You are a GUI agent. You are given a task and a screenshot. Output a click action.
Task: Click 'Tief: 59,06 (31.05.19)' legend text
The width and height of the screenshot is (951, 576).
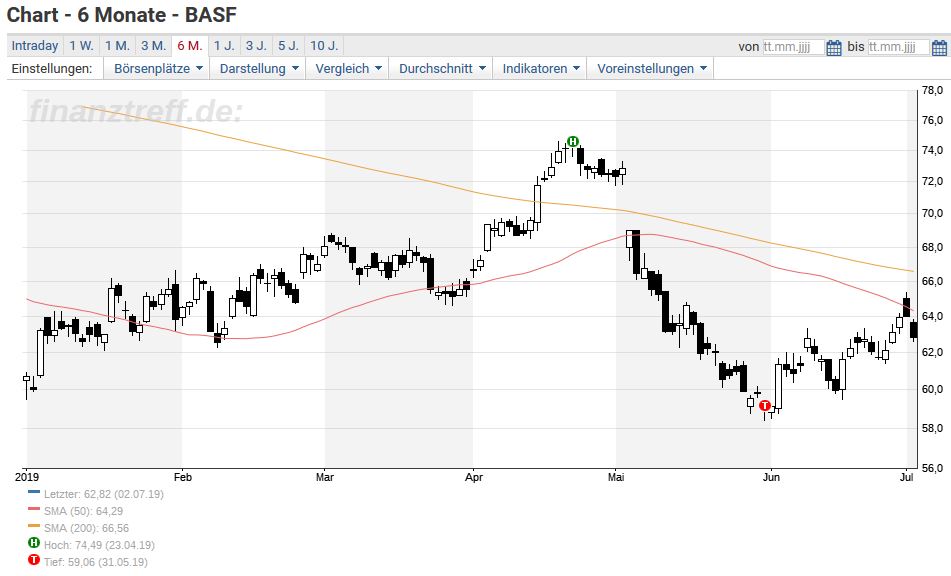point(95,562)
